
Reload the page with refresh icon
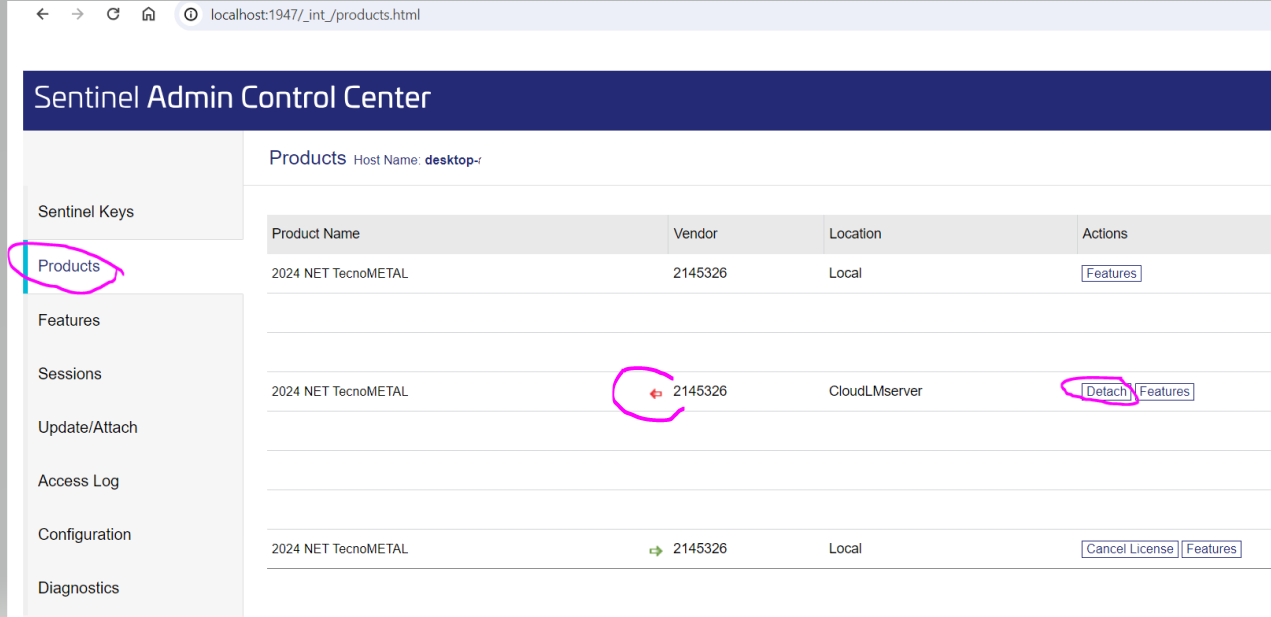113,15
